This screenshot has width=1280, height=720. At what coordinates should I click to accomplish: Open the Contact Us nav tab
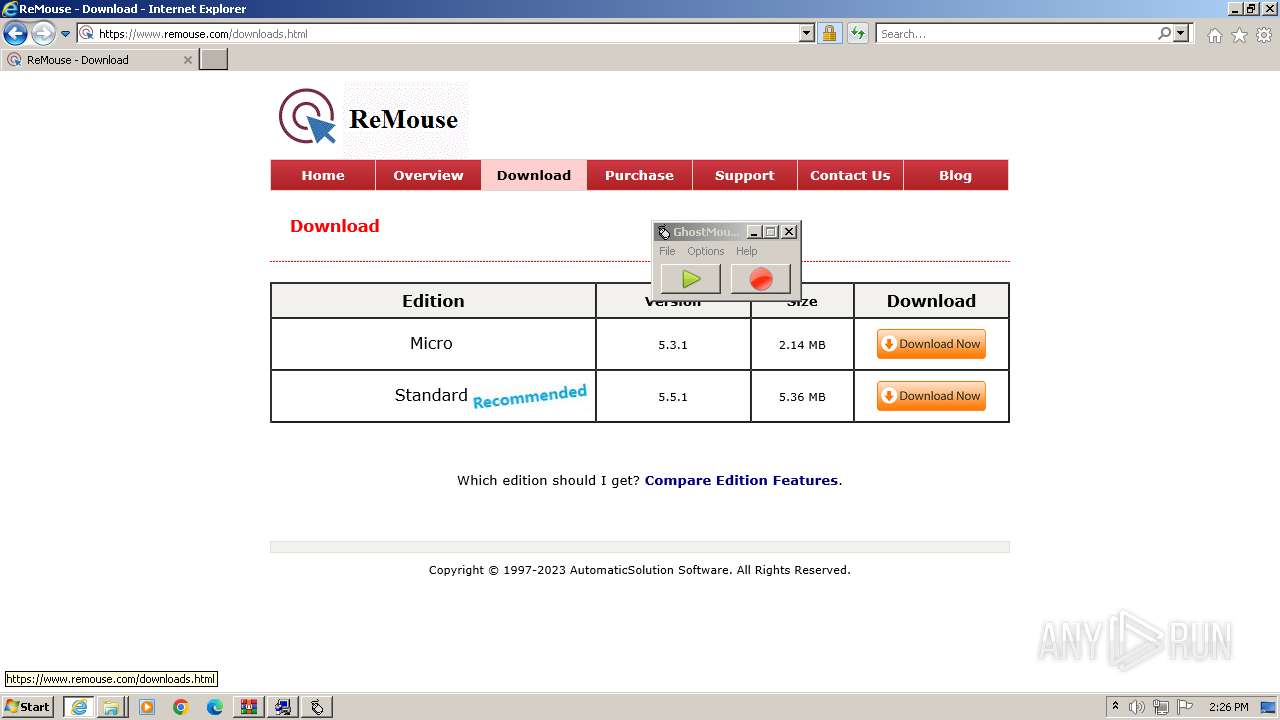coord(850,175)
